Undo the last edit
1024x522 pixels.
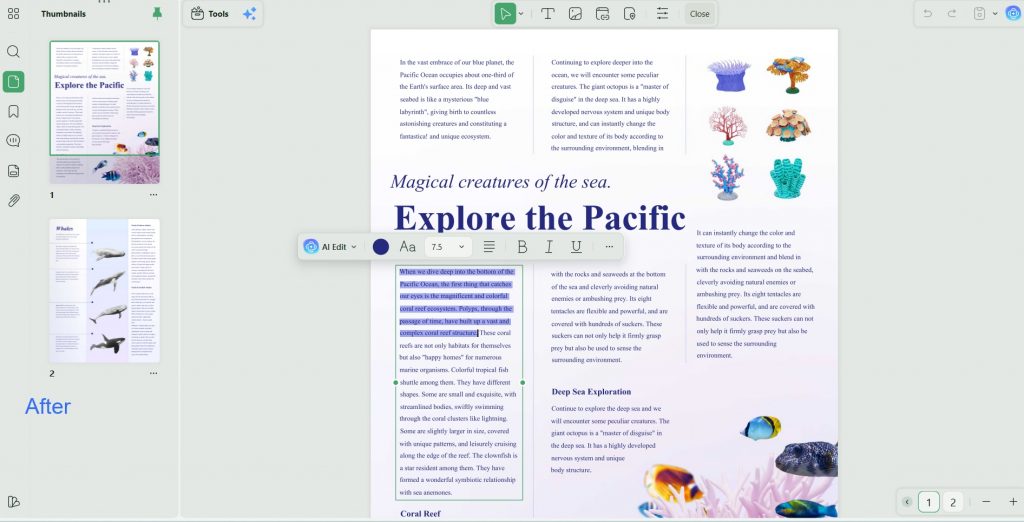coord(927,14)
